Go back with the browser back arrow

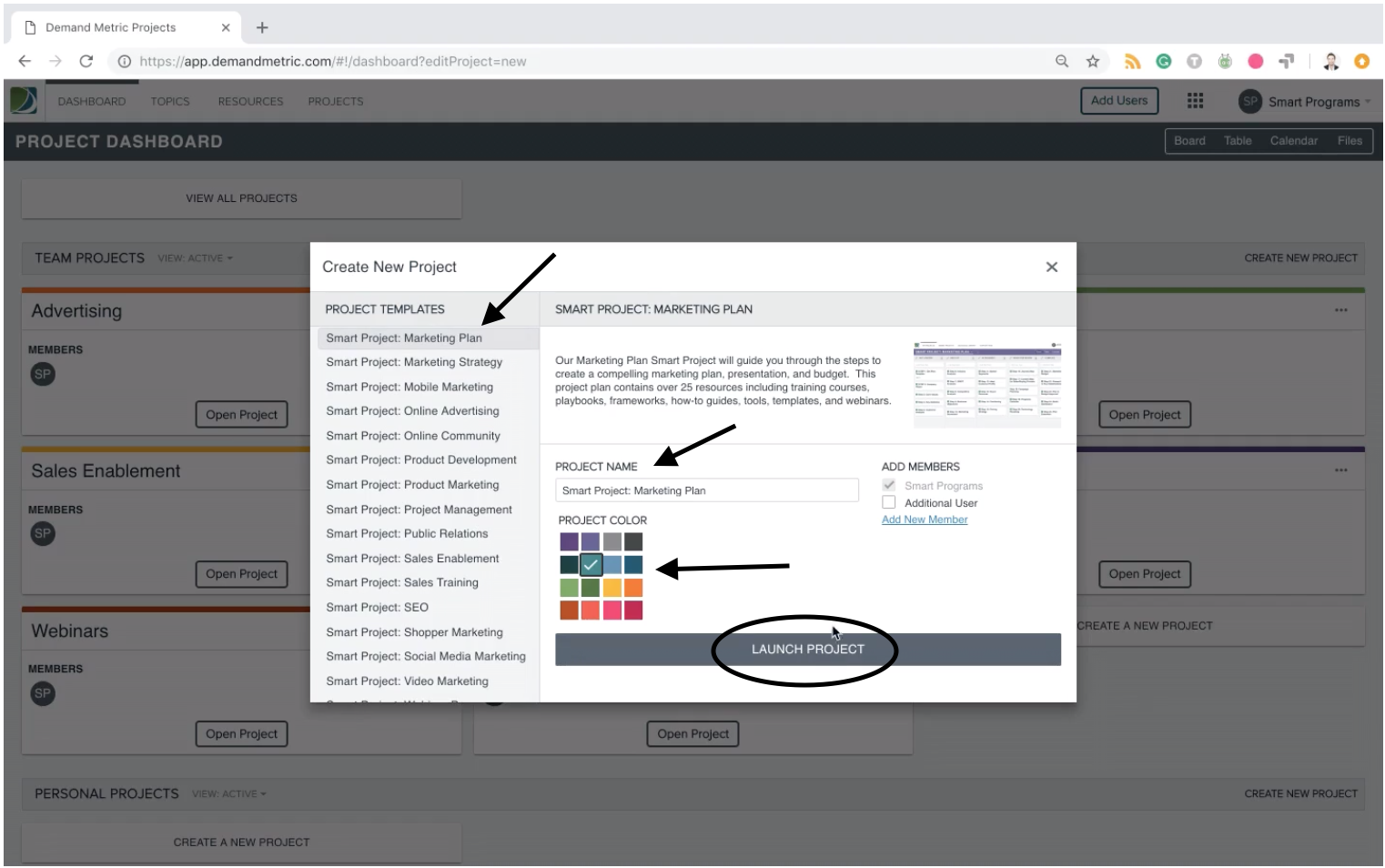(25, 61)
